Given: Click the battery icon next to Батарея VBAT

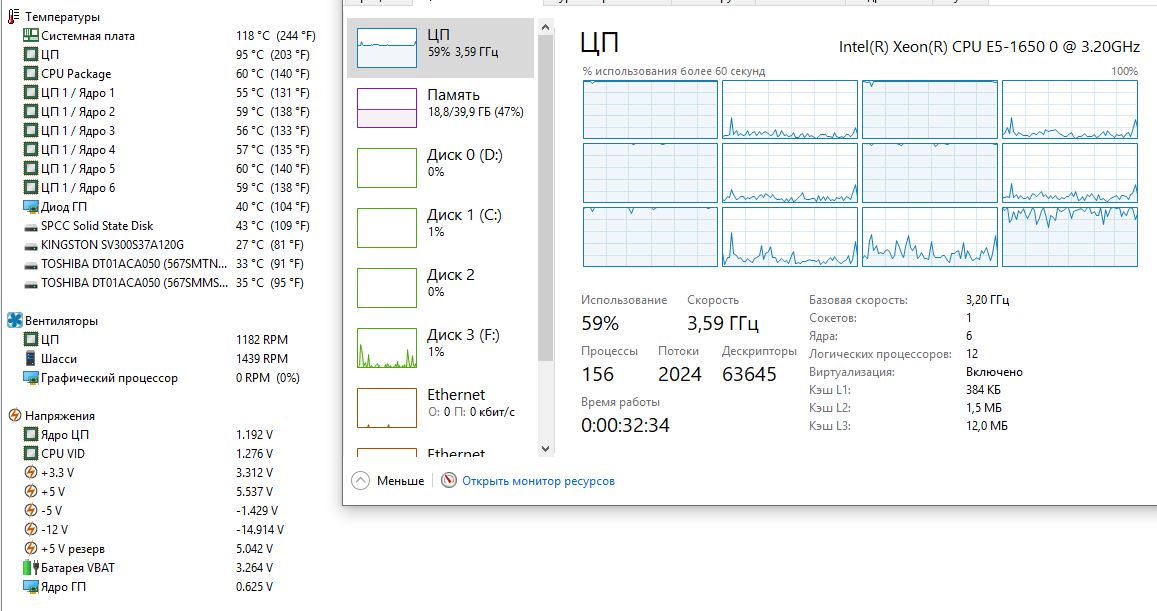Looking at the screenshot, I should (31, 568).
